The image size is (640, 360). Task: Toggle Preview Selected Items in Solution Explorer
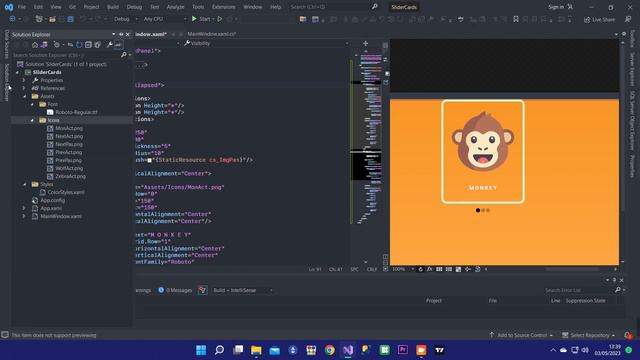(118, 45)
